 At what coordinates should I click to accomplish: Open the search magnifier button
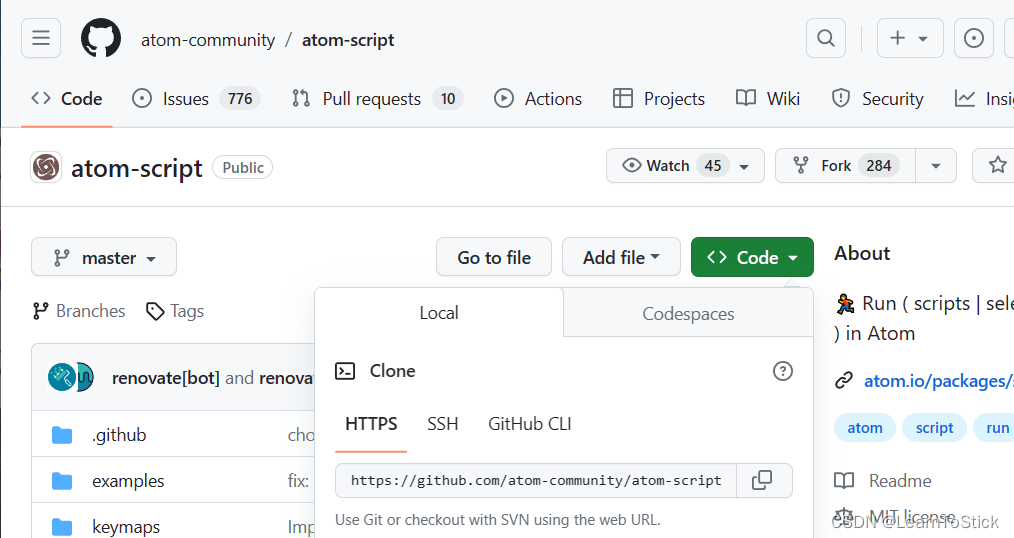point(826,38)
